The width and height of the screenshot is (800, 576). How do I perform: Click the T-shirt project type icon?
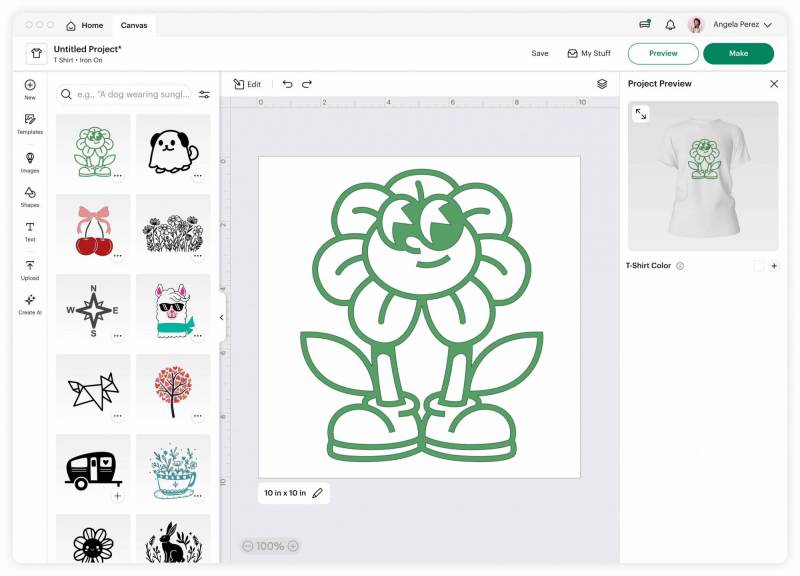(36, 53)
